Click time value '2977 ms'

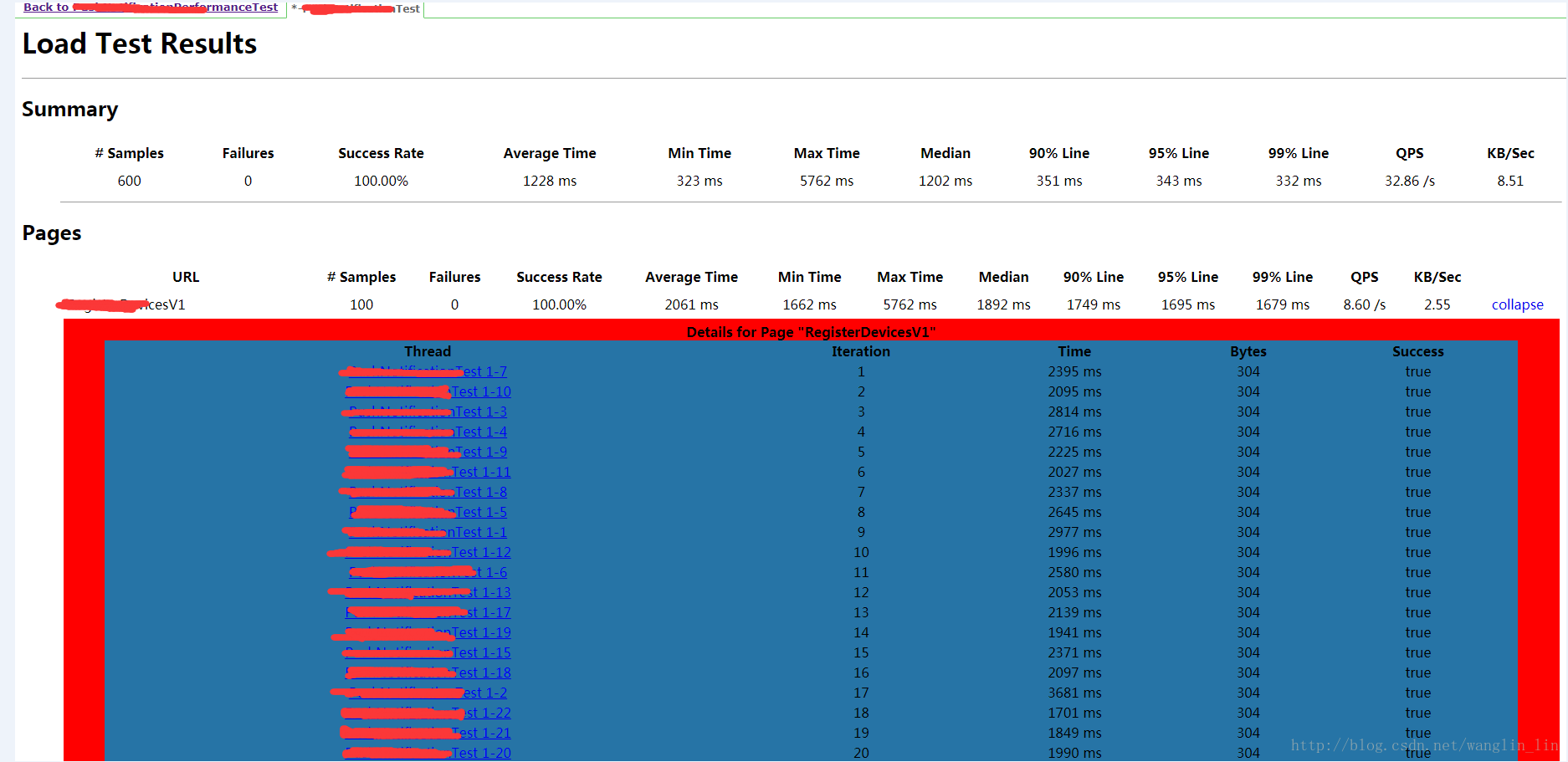[x=1074, y=532]
